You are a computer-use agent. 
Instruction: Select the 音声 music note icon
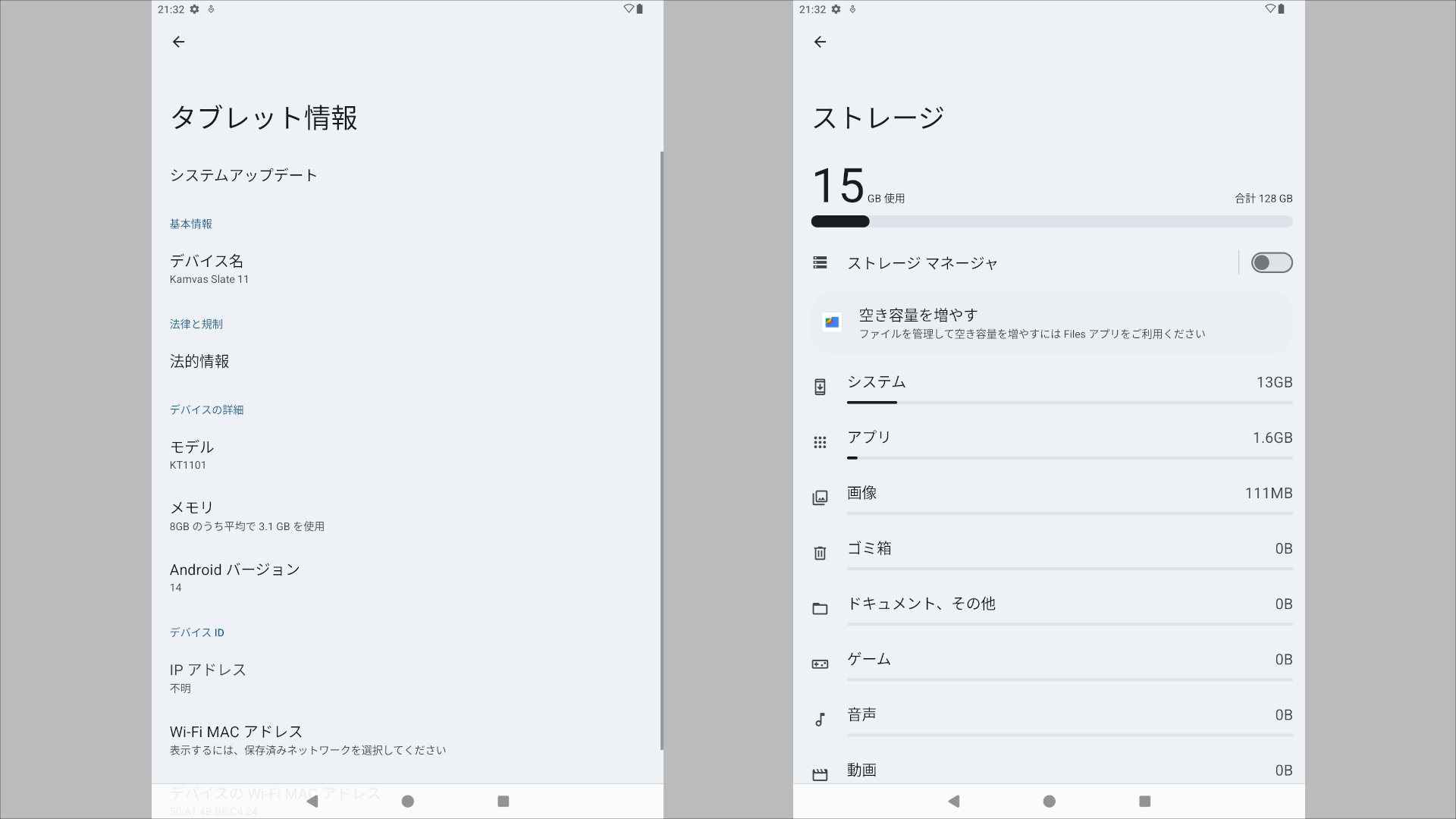tap(820, 719)
